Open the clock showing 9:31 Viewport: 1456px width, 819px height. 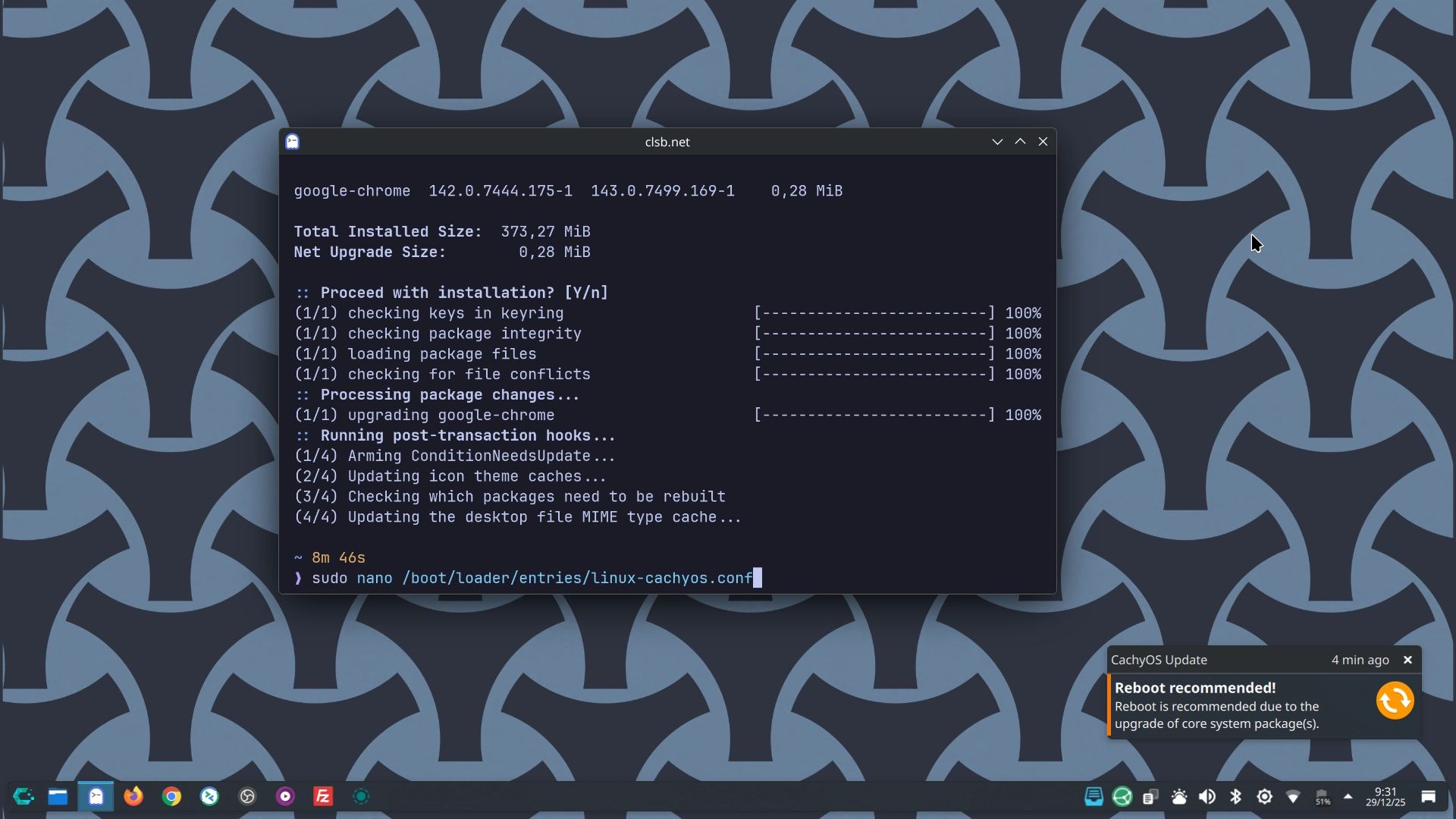1385,796
